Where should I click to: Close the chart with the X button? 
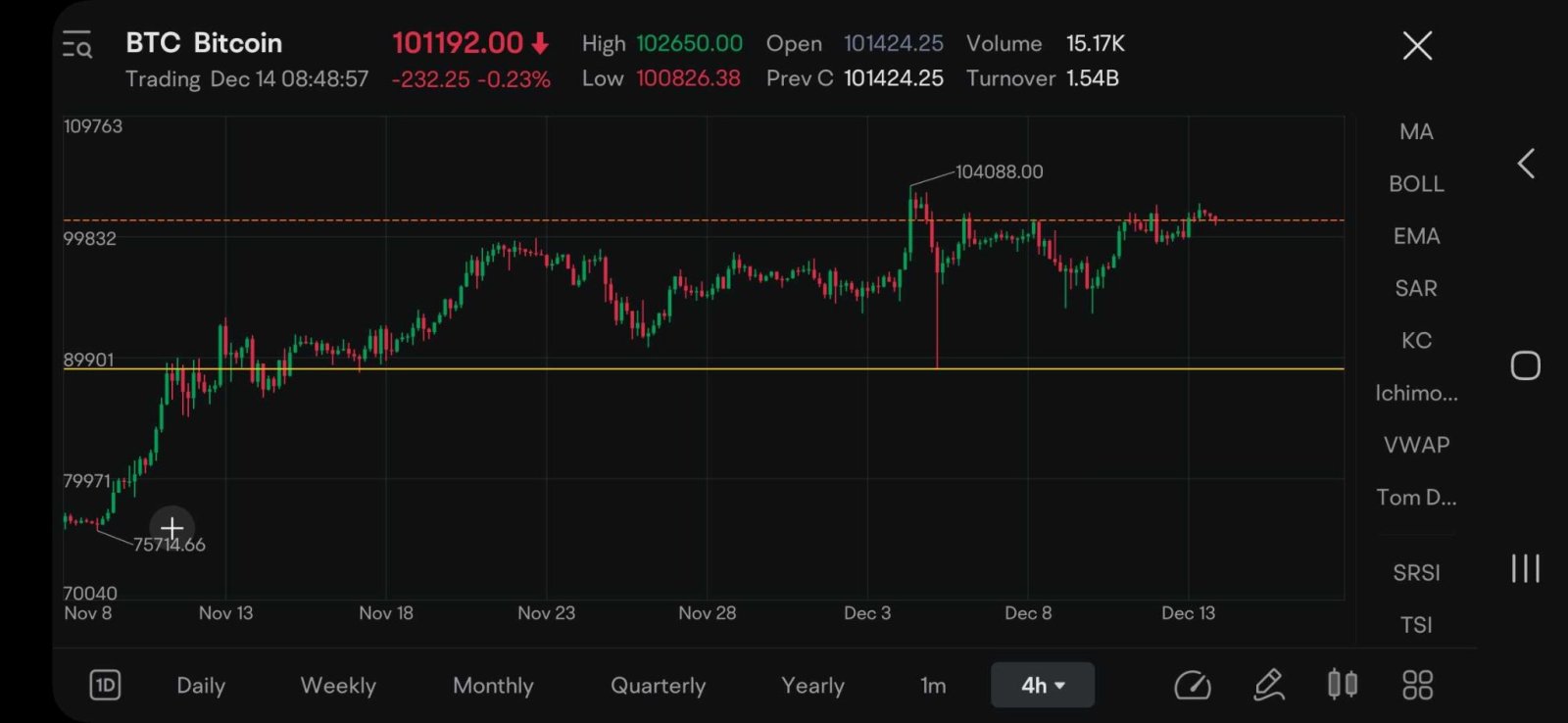(1417, 45)
